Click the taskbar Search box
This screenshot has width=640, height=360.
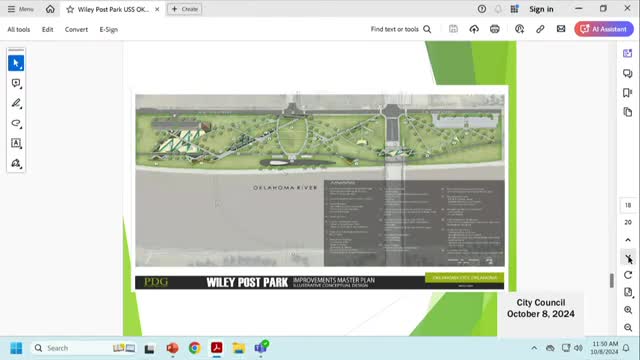click(84, 348)
